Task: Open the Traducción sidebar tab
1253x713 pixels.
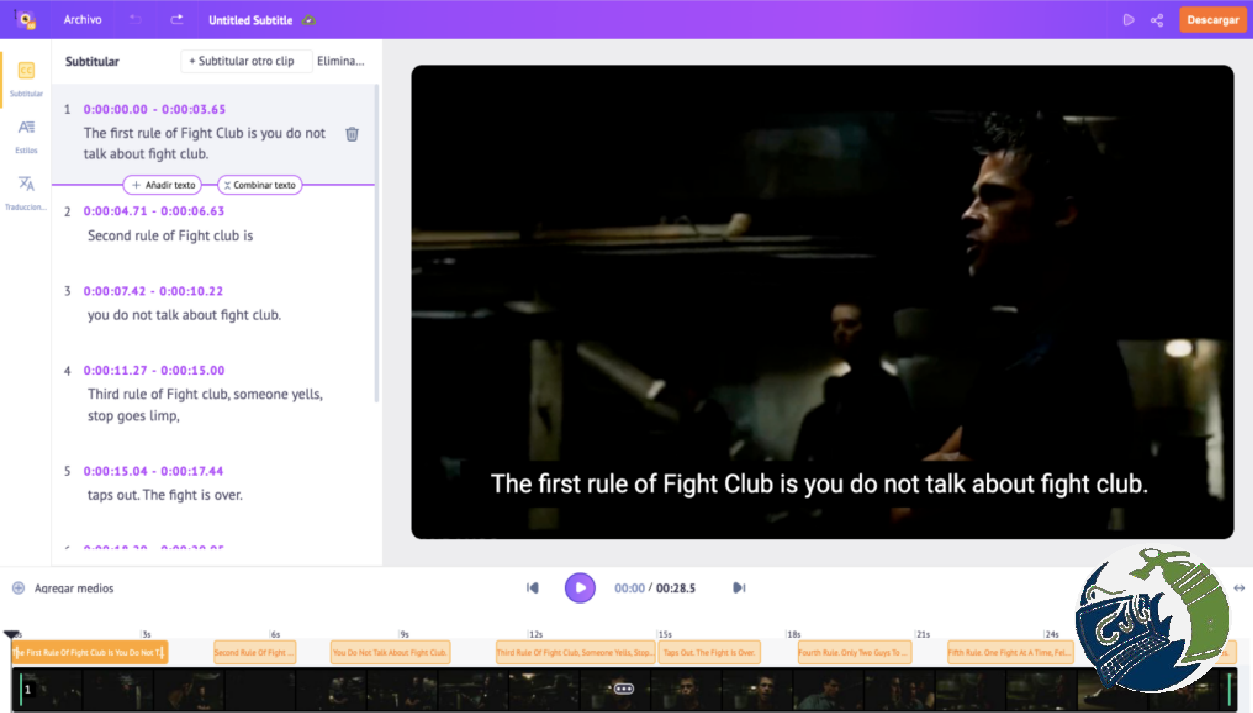Action: tap(27, 193)
